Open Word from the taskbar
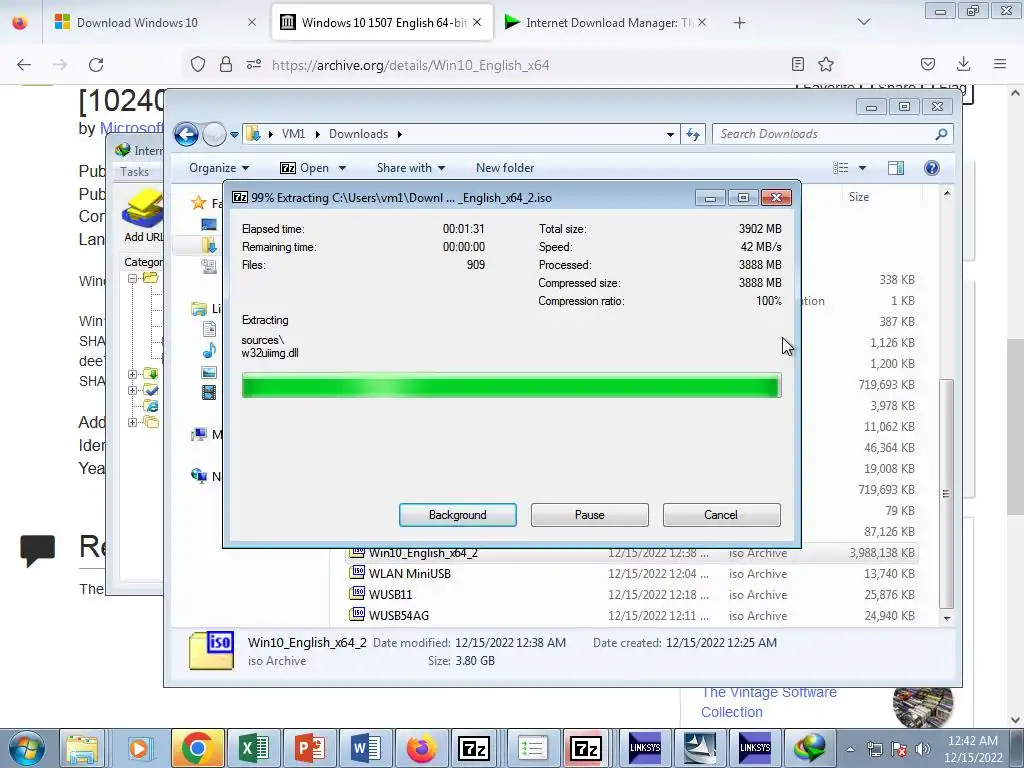 click(366, 748)
